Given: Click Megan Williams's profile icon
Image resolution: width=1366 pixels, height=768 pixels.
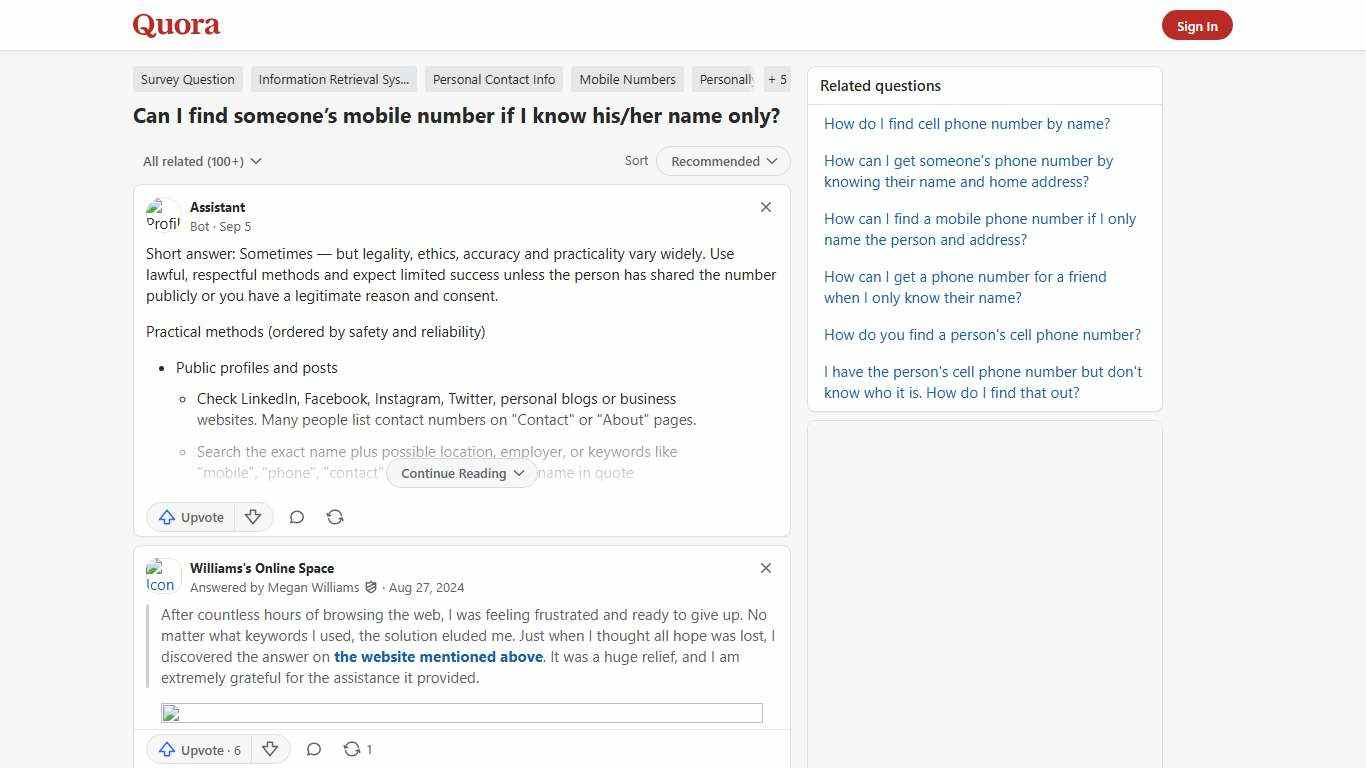Looking at the screenshot, I should point(161,576).
